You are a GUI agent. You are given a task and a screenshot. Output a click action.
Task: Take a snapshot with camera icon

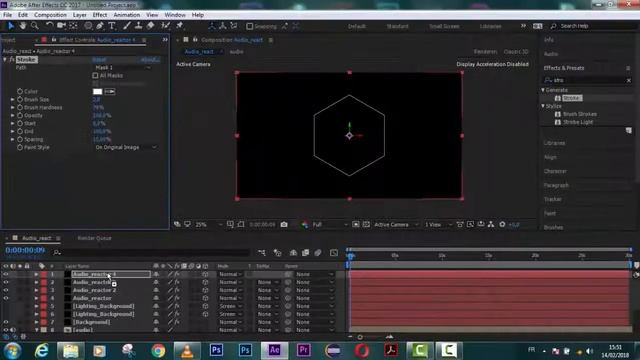pos(284,224)
